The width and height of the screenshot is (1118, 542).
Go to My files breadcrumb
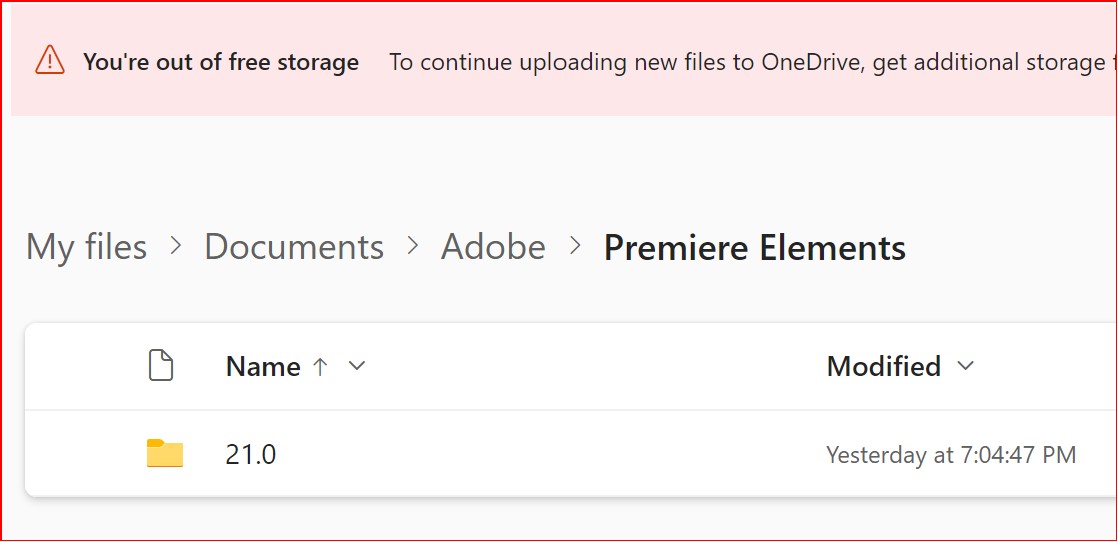(x=86, y=247)
